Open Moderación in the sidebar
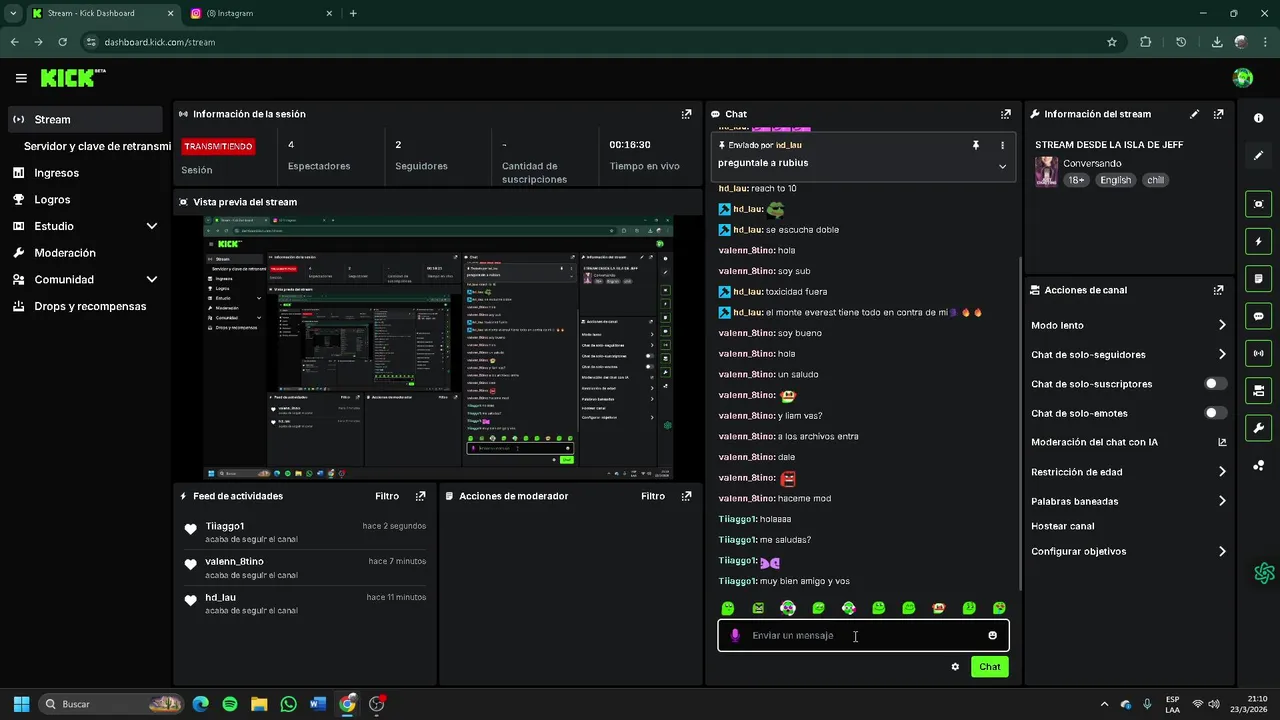Screen dimensions: 1280x720 point(86,253)
